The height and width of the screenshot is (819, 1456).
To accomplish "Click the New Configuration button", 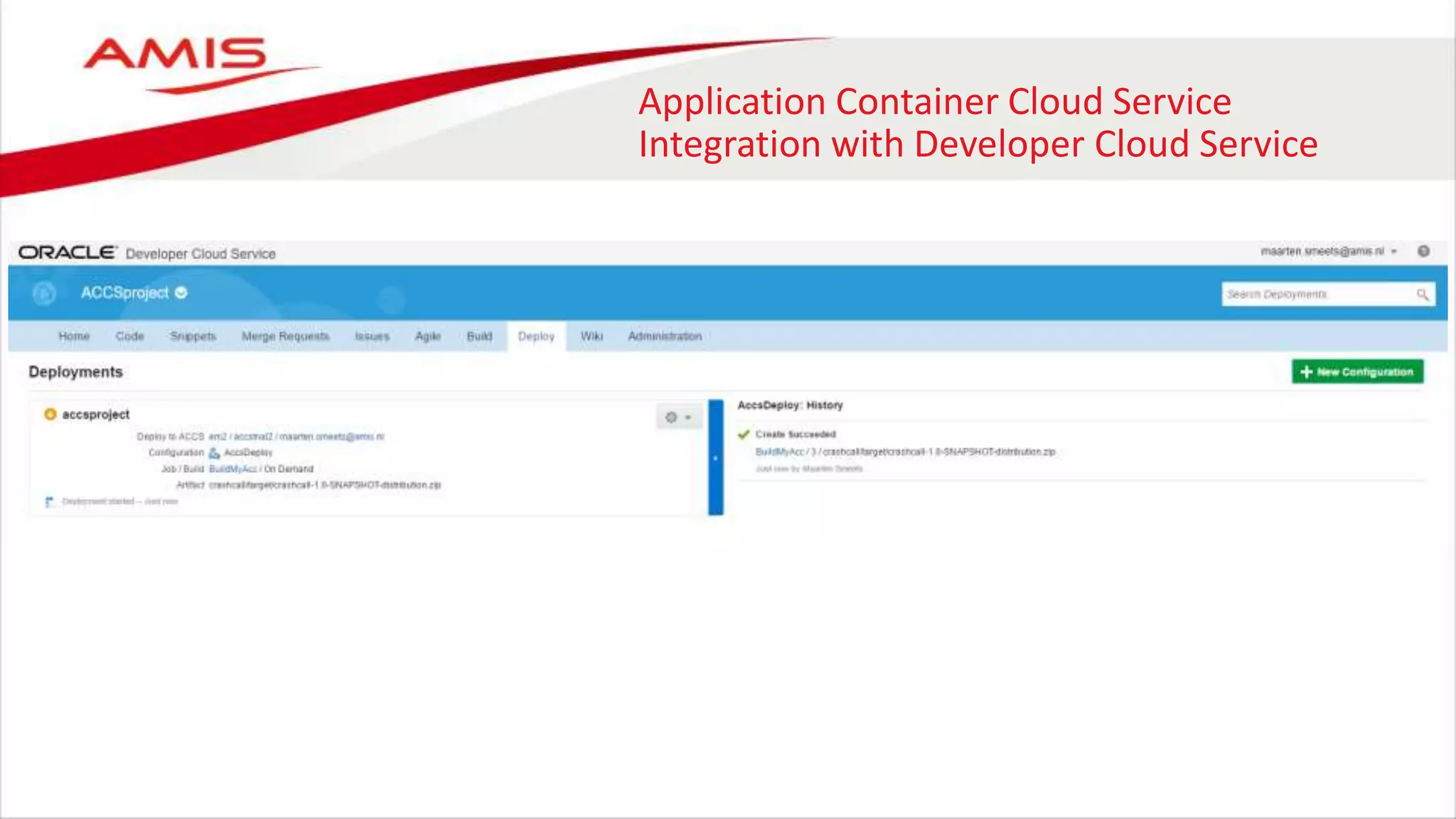I will pos(1357,372).
